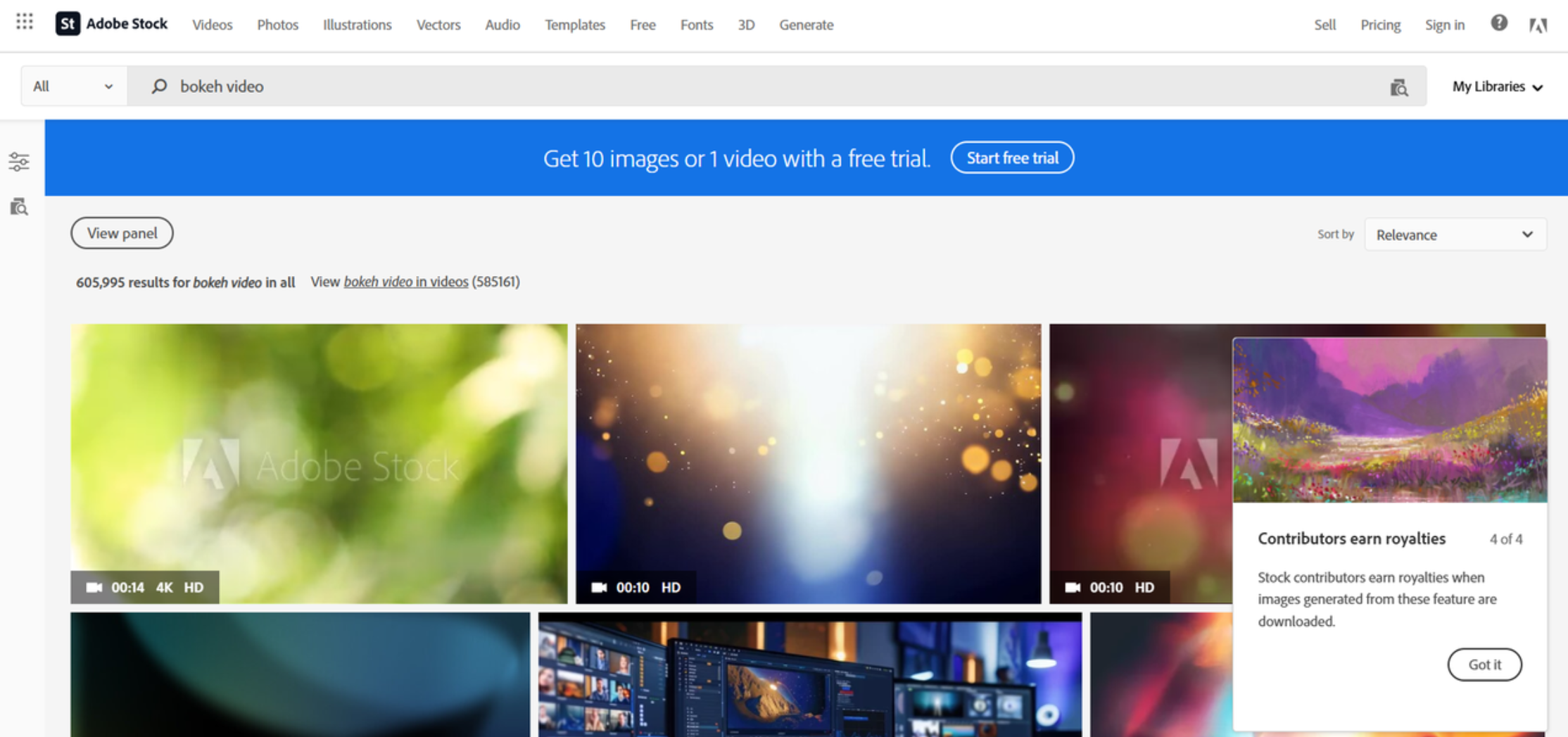Dismiss tooltip with Got it button
Image resolution: width=1568 pixels, height=737 pixels.
1484,664
